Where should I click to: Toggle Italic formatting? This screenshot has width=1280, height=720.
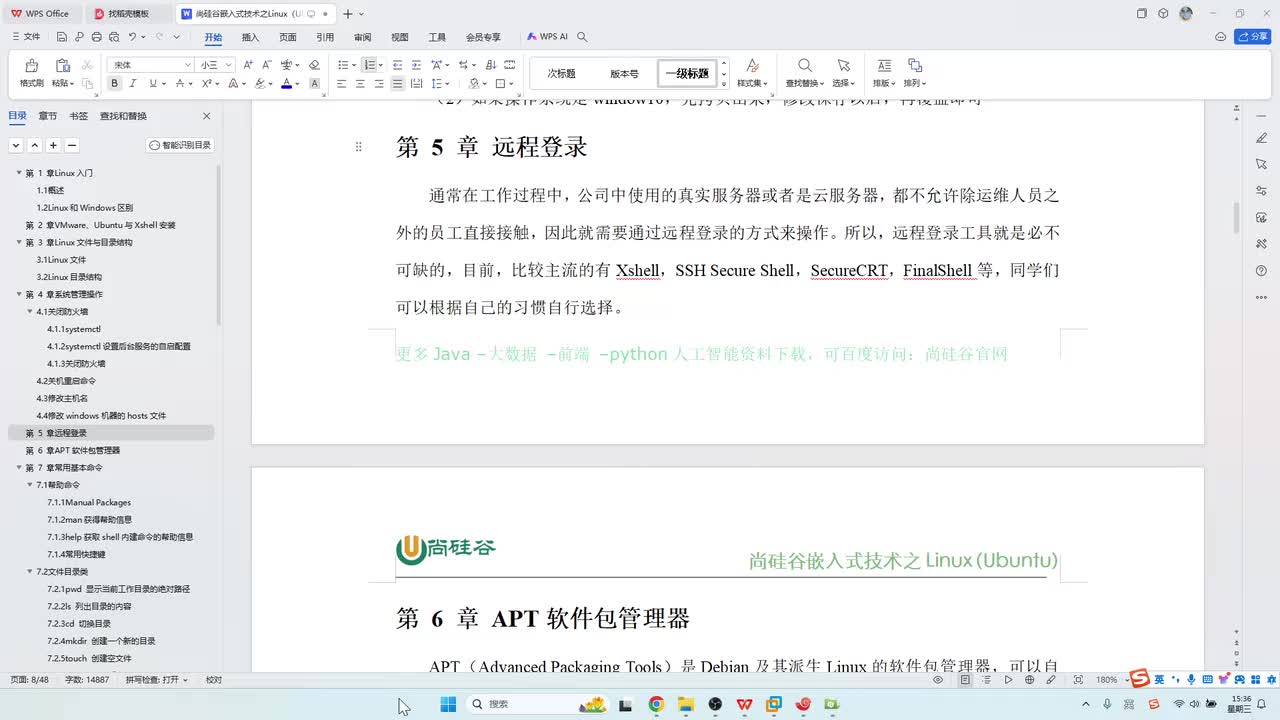[x=132, y=84]
